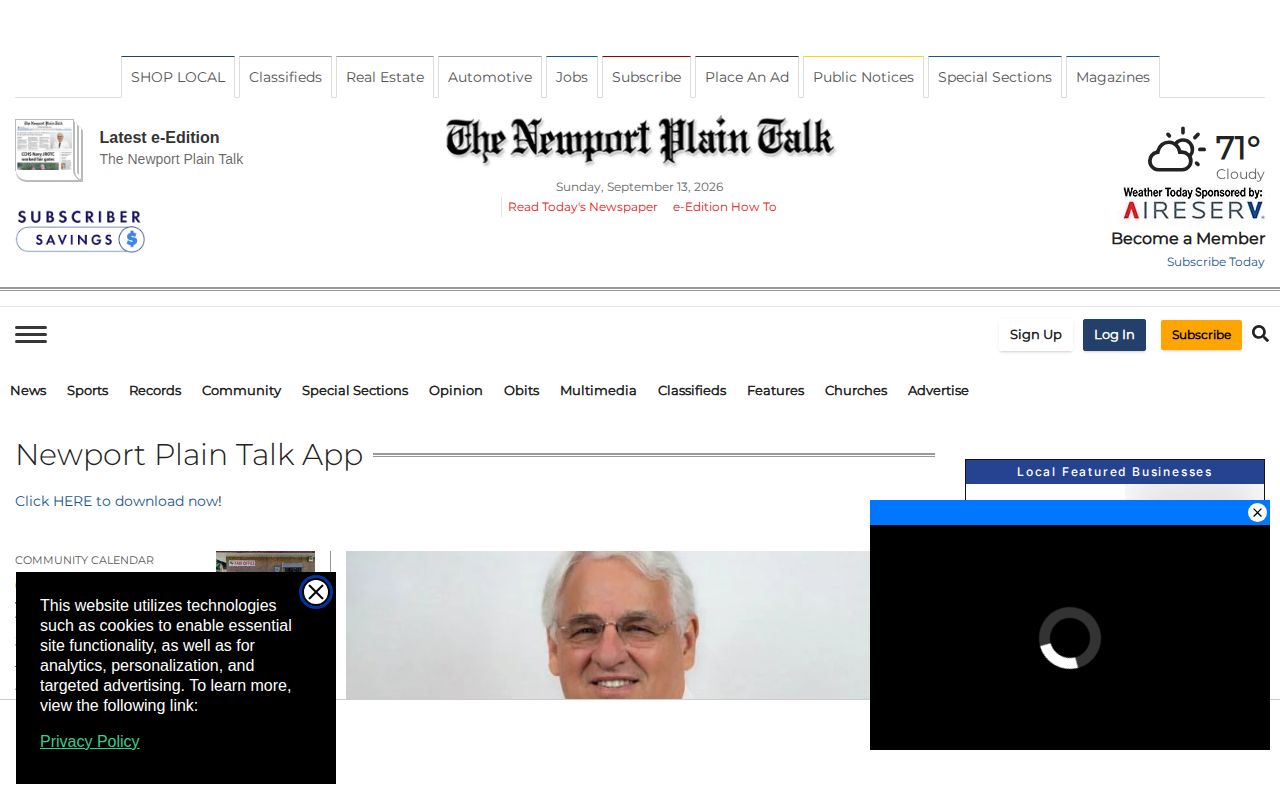The width and height of the screenshot is (1280, 800).
Task: Open the Sports menu
Action: tap(87, 390)
